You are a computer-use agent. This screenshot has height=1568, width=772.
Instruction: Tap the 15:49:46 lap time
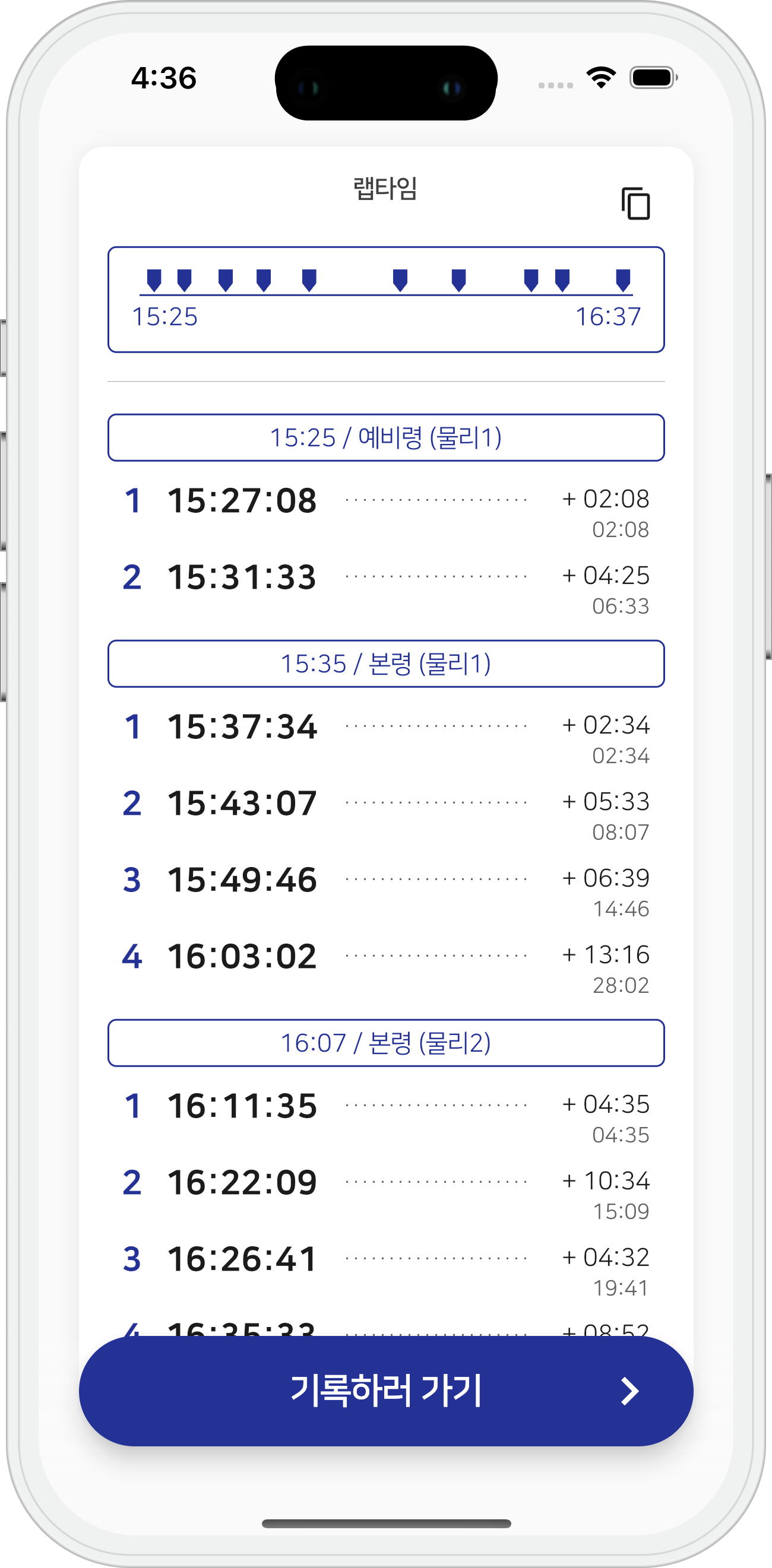[x=242, y=880]
